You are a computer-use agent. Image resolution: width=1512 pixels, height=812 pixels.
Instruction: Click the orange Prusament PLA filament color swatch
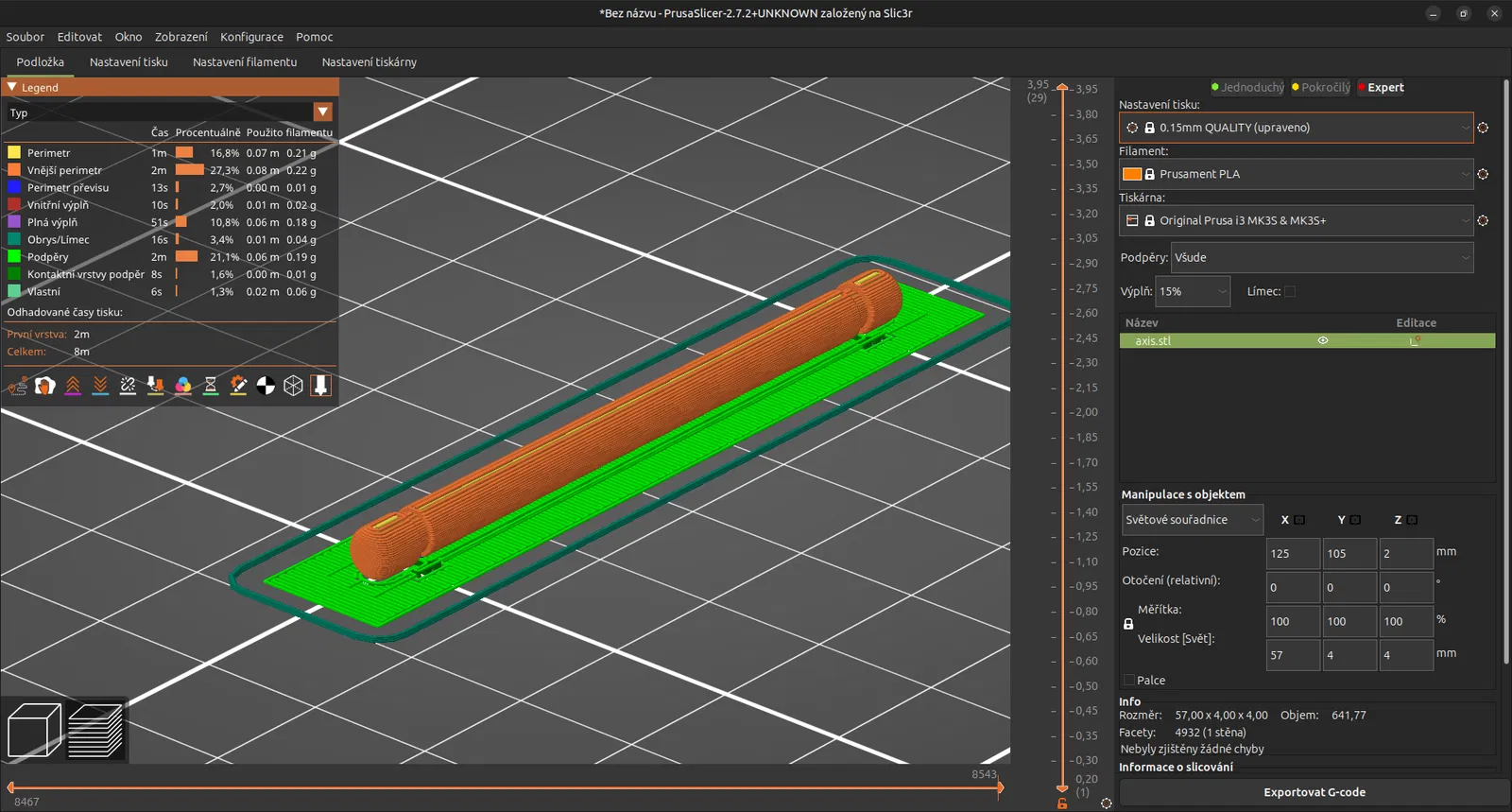click(x=1131, y=174)
